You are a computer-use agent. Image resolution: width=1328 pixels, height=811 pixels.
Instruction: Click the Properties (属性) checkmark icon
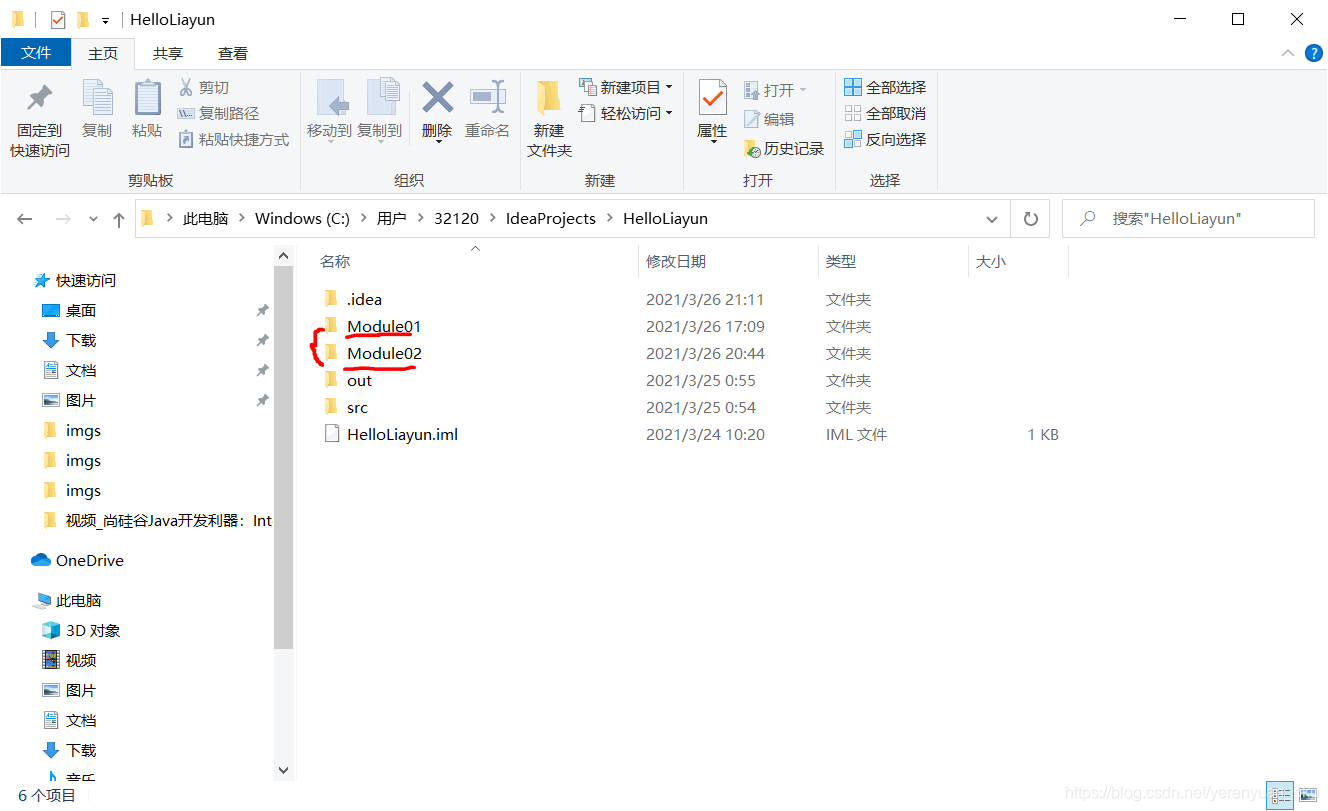712,98
